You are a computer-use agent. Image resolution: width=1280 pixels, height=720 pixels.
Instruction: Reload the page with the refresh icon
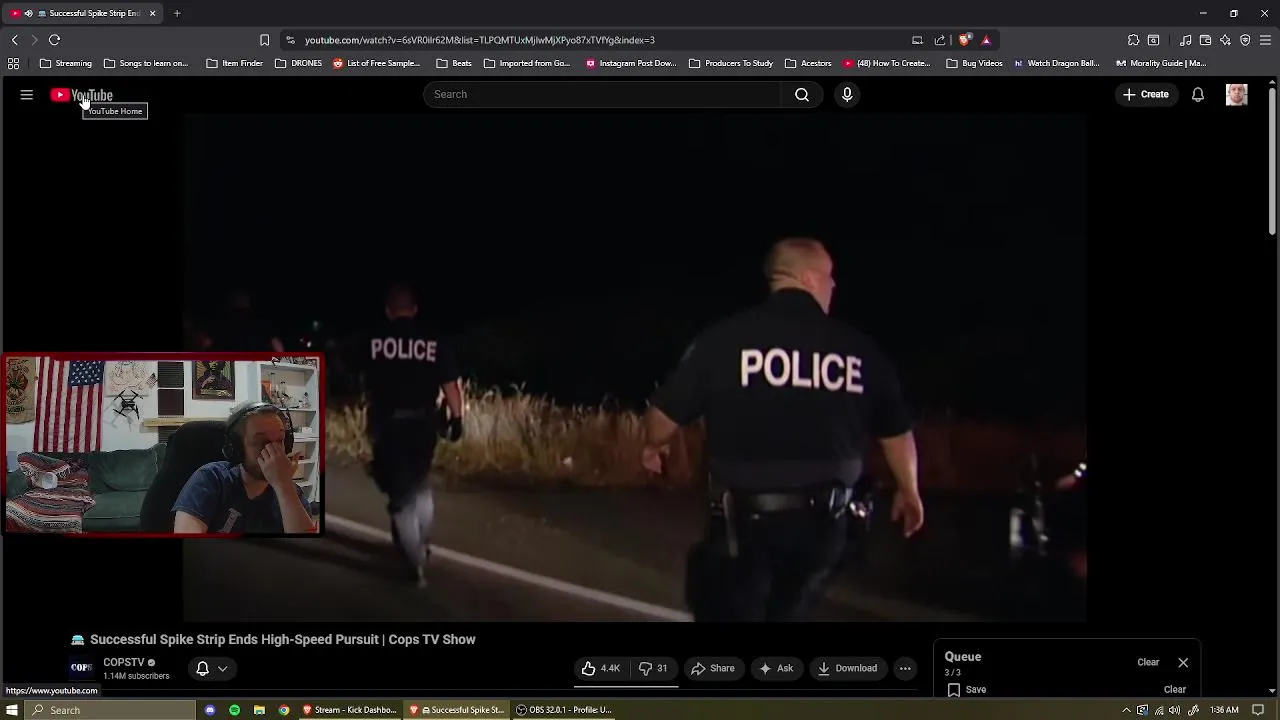coord(55,40)
